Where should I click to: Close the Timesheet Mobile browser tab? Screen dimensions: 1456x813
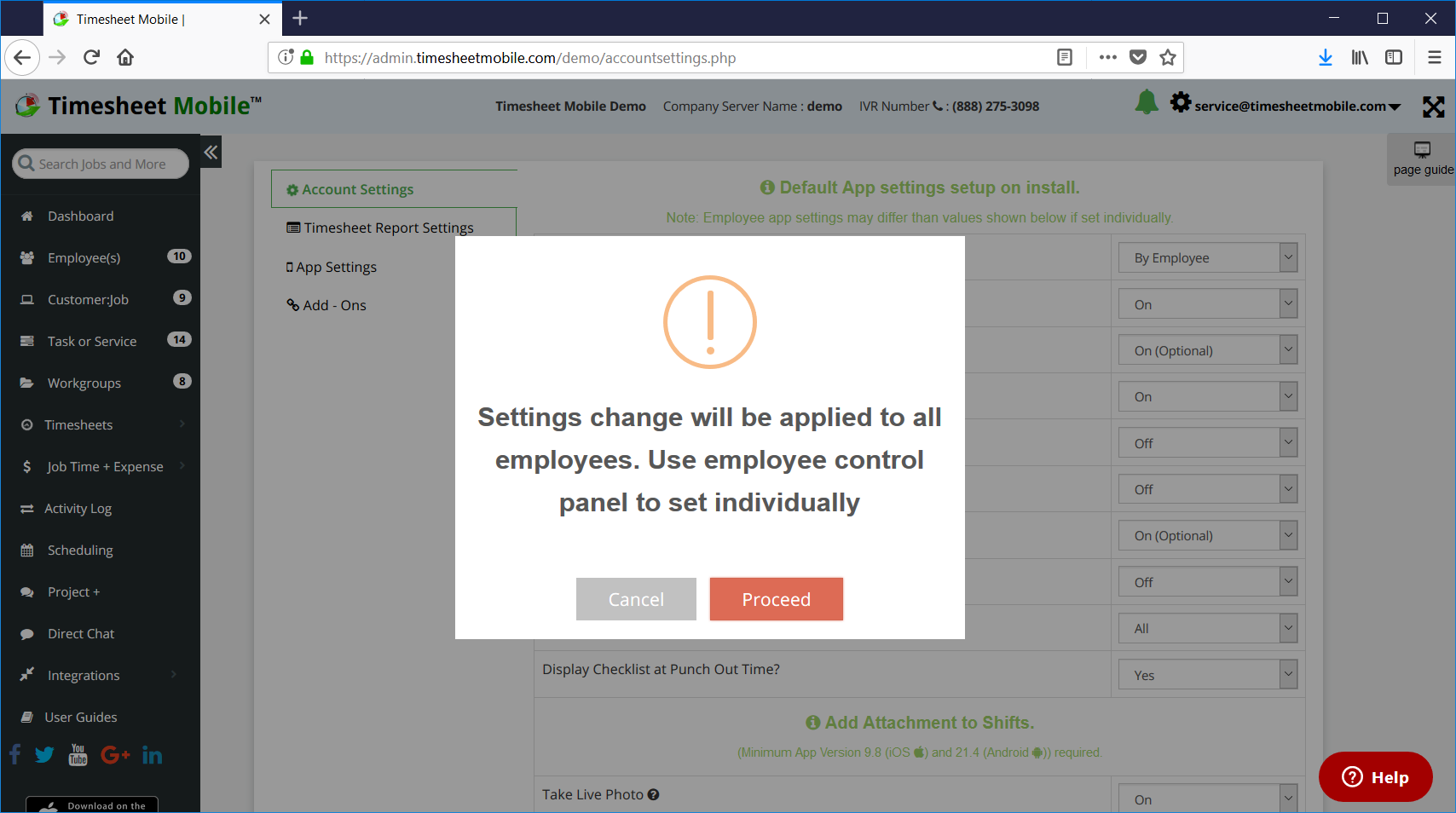[264, 19]
